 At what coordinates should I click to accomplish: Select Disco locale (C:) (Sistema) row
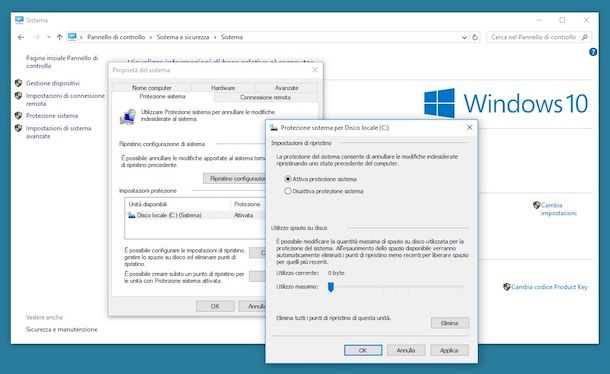point(195,215)
